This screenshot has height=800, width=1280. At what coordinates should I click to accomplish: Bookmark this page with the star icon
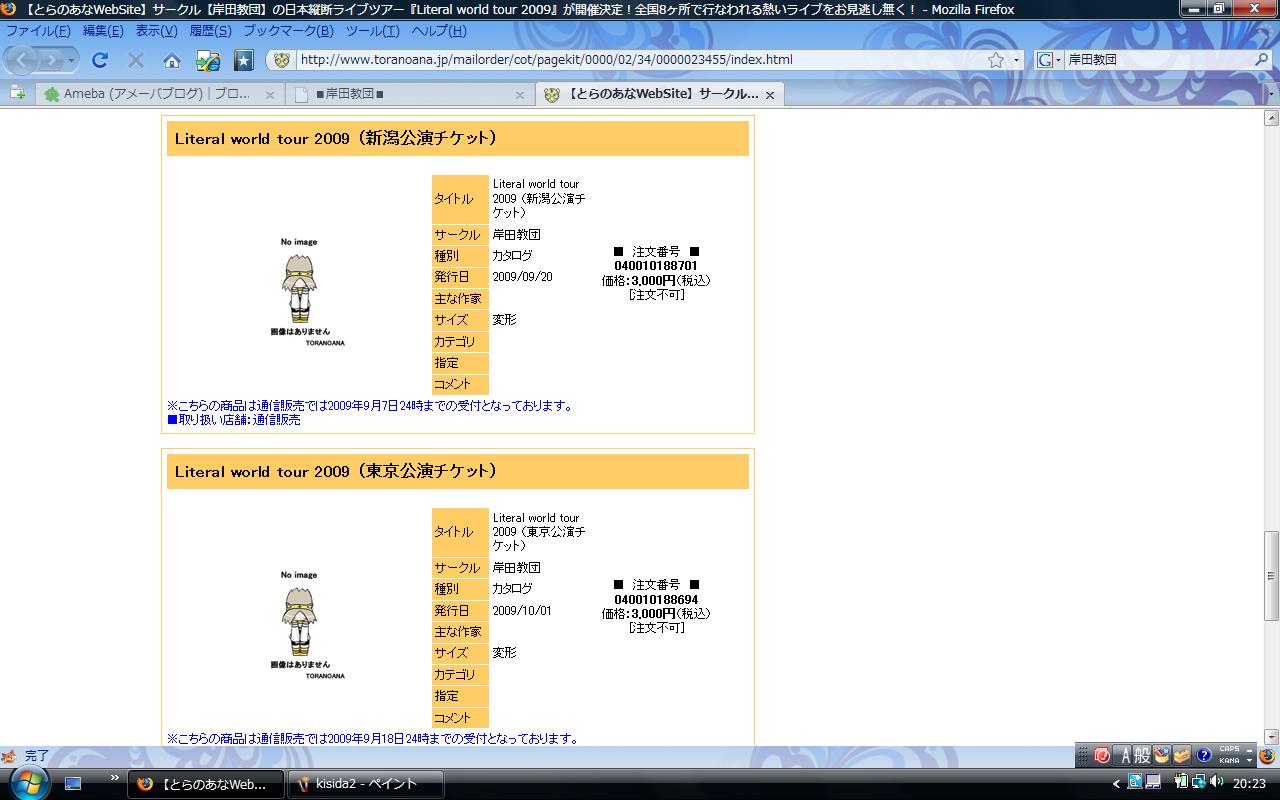(x=995, y=60)
